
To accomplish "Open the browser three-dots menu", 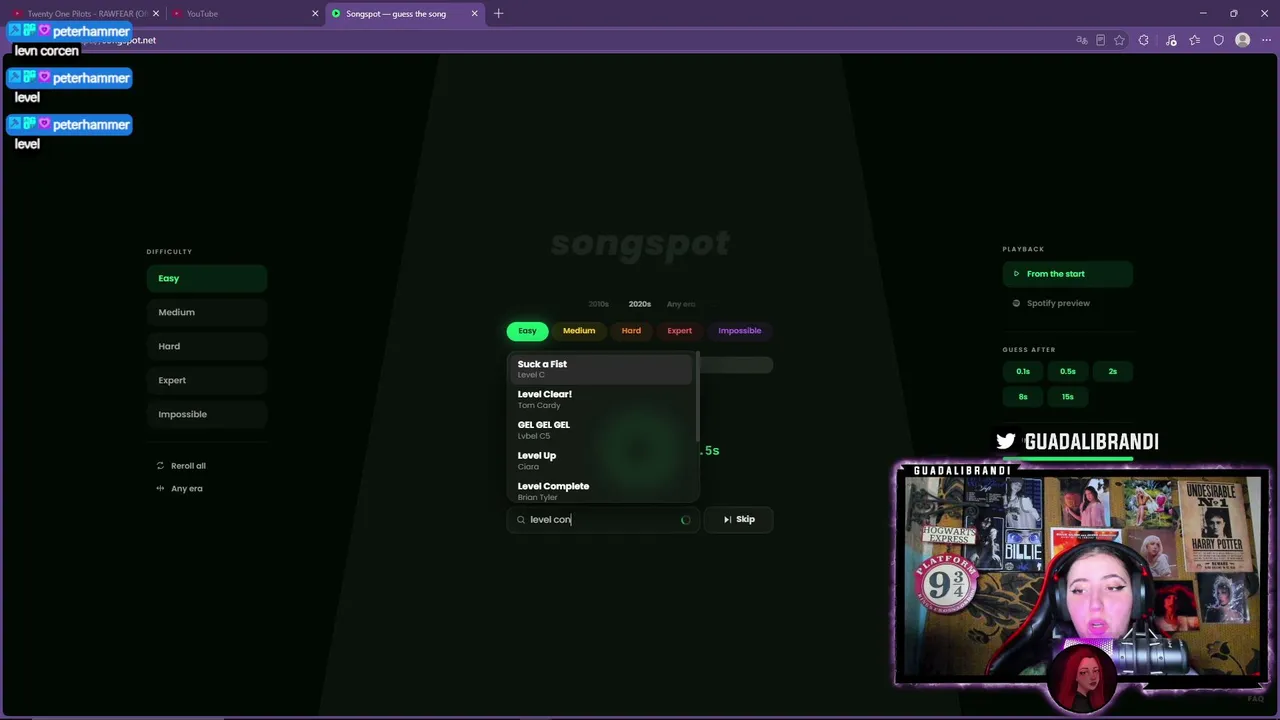I will click(x=1266, y=40).
